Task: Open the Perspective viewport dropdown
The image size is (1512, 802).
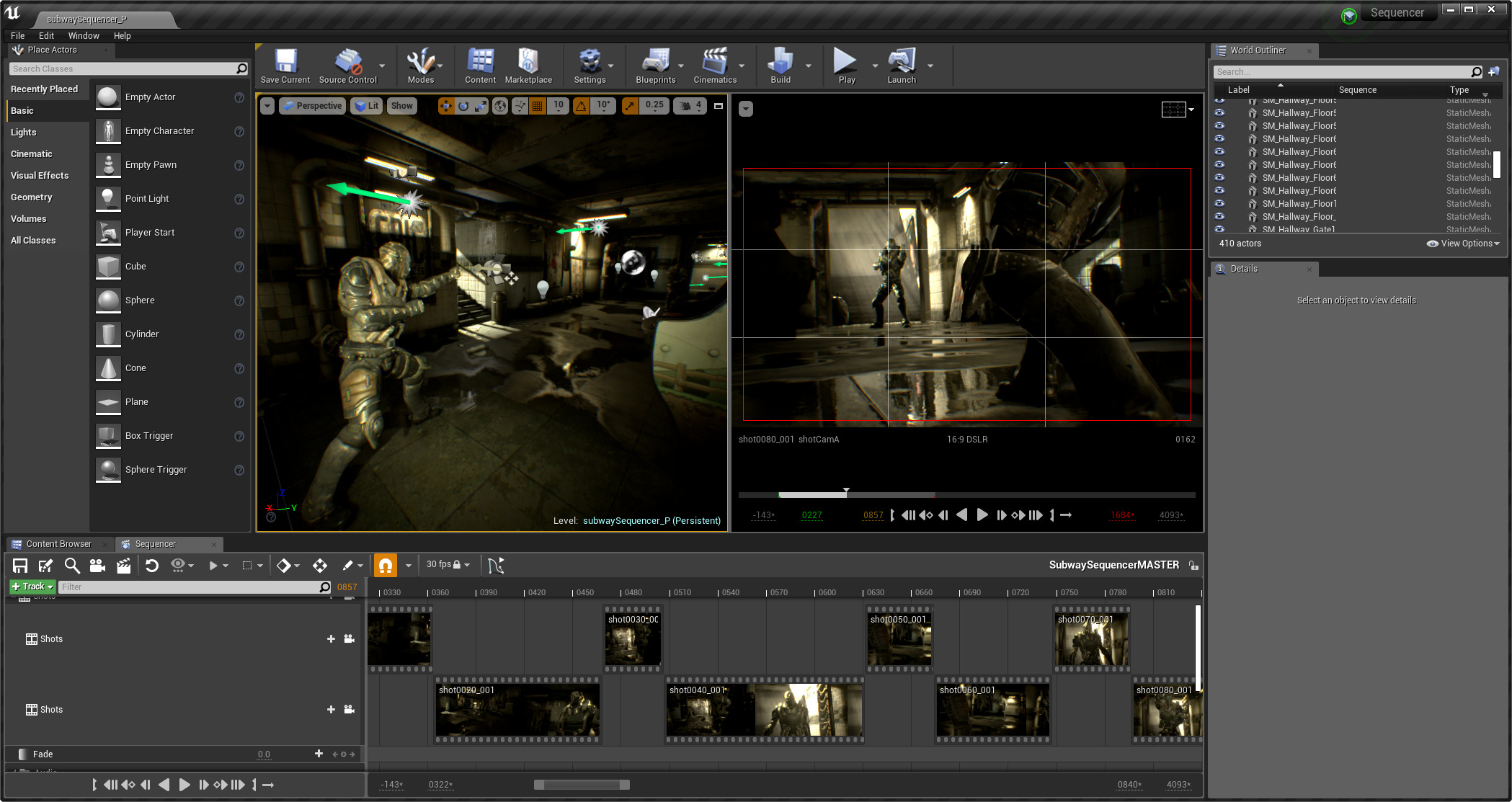Action: (x=311, y=106)
